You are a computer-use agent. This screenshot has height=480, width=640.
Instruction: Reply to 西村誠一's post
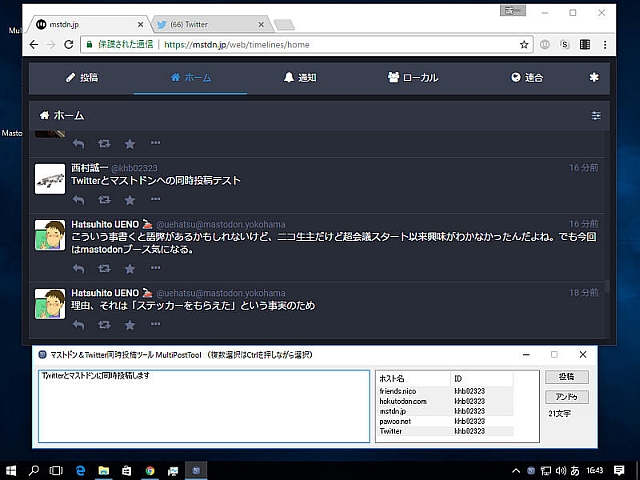coord(78,200)
